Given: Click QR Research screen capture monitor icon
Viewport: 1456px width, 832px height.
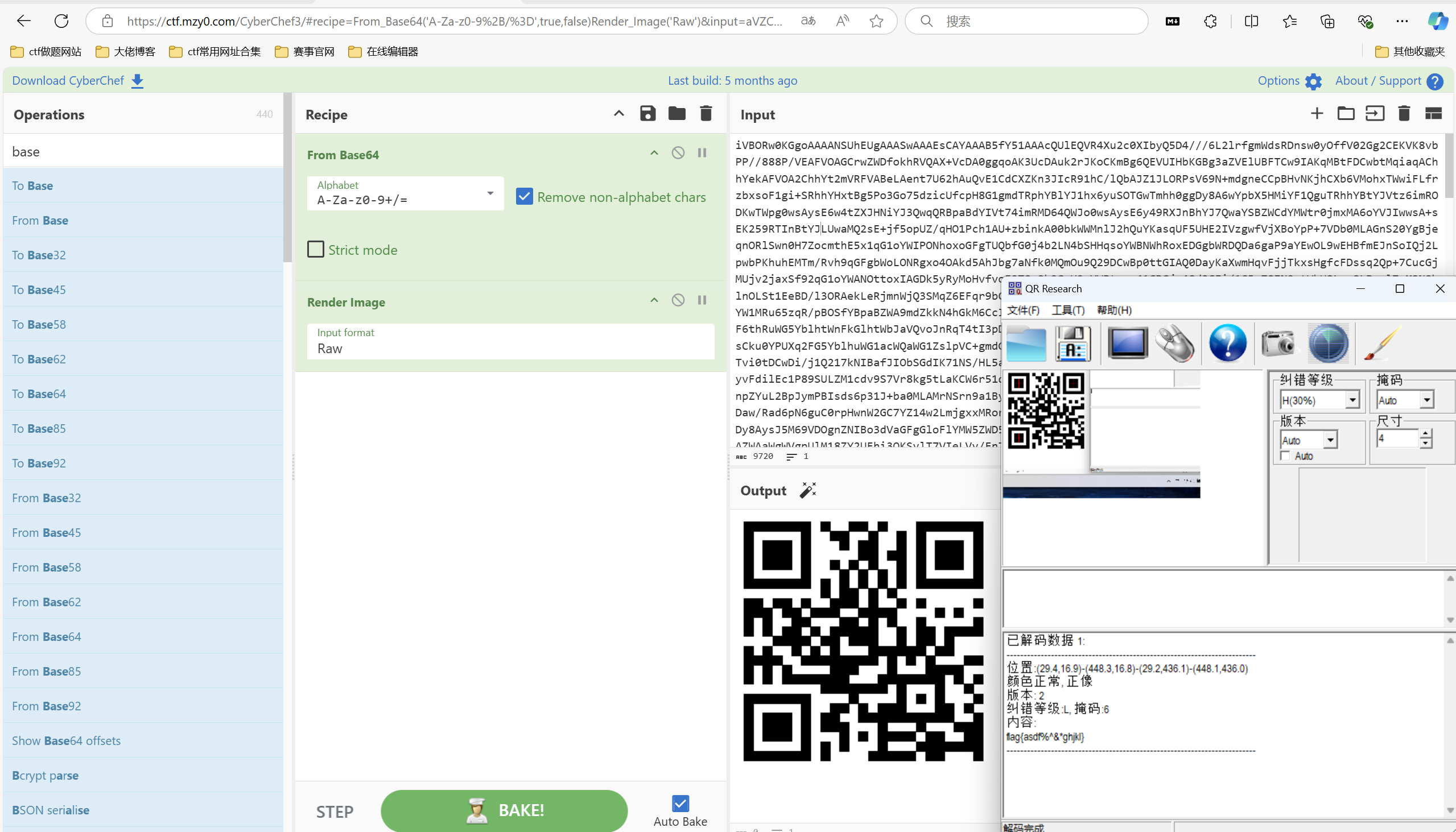Looking at the screenshot, I should [1127, 343].
